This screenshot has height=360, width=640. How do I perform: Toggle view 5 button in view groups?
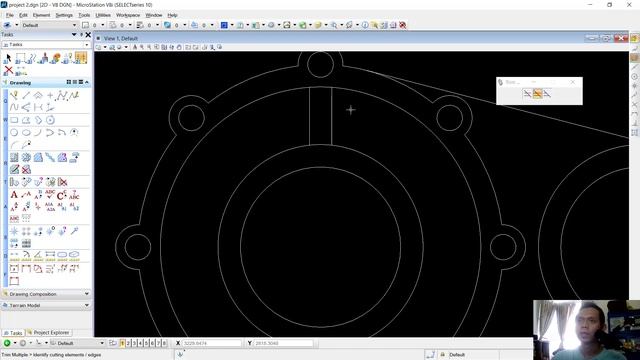pyautogui.click(x=147, y=343)
